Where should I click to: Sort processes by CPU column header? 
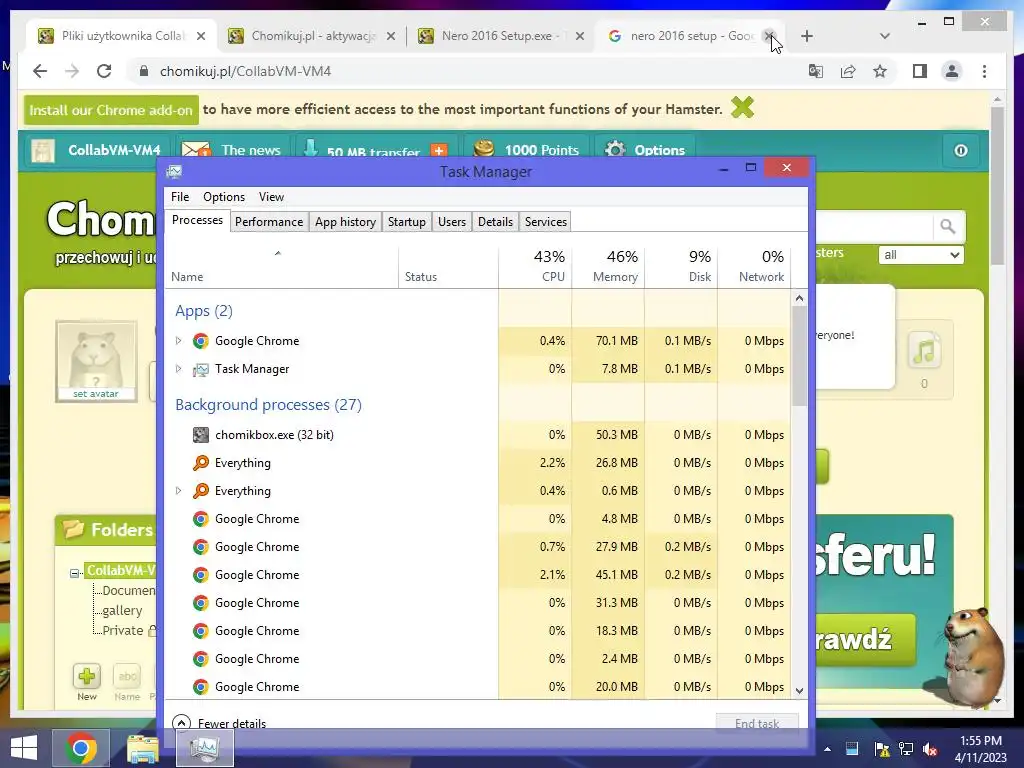click(535, 266)
